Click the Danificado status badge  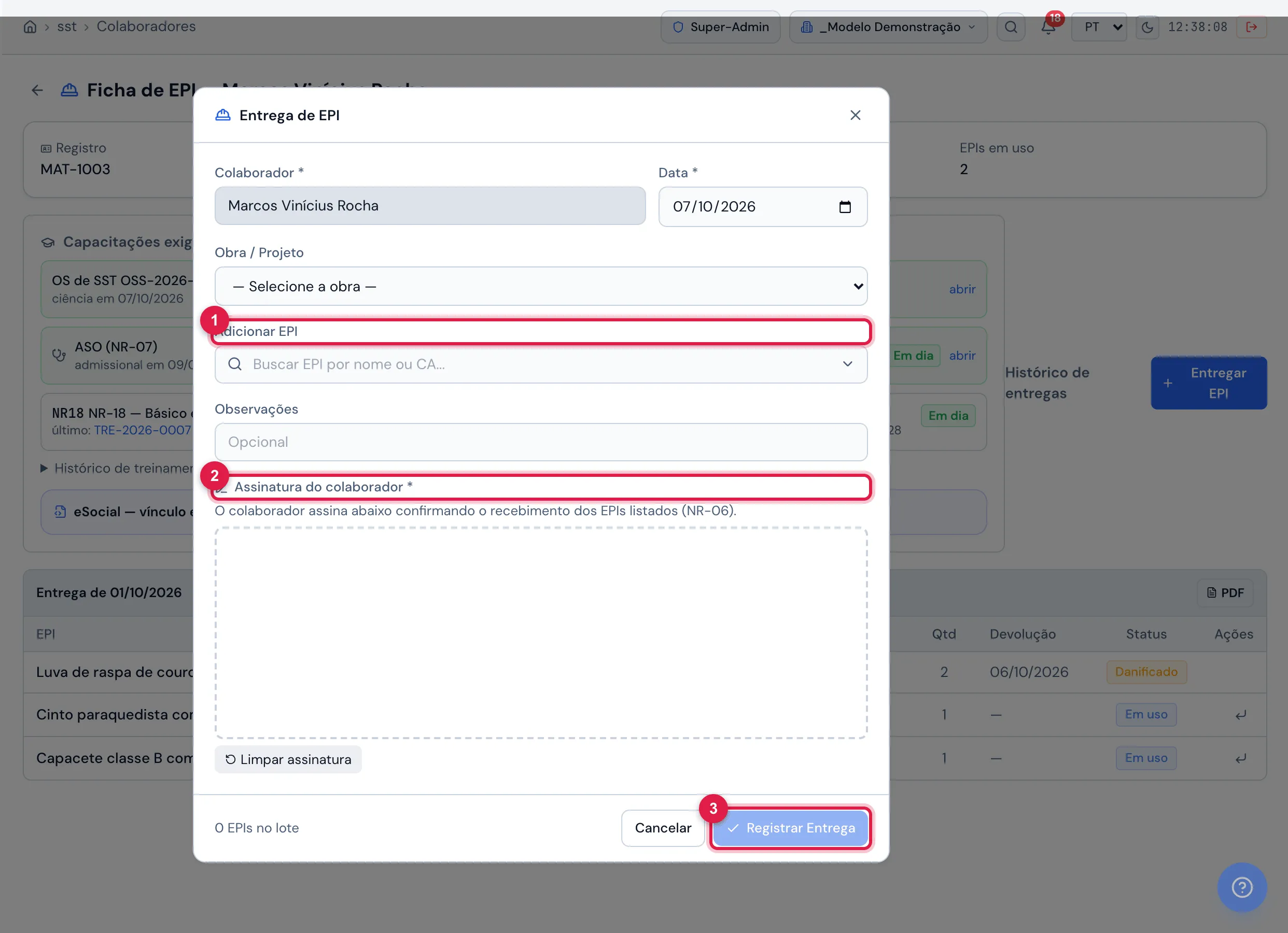[1146, 672]
